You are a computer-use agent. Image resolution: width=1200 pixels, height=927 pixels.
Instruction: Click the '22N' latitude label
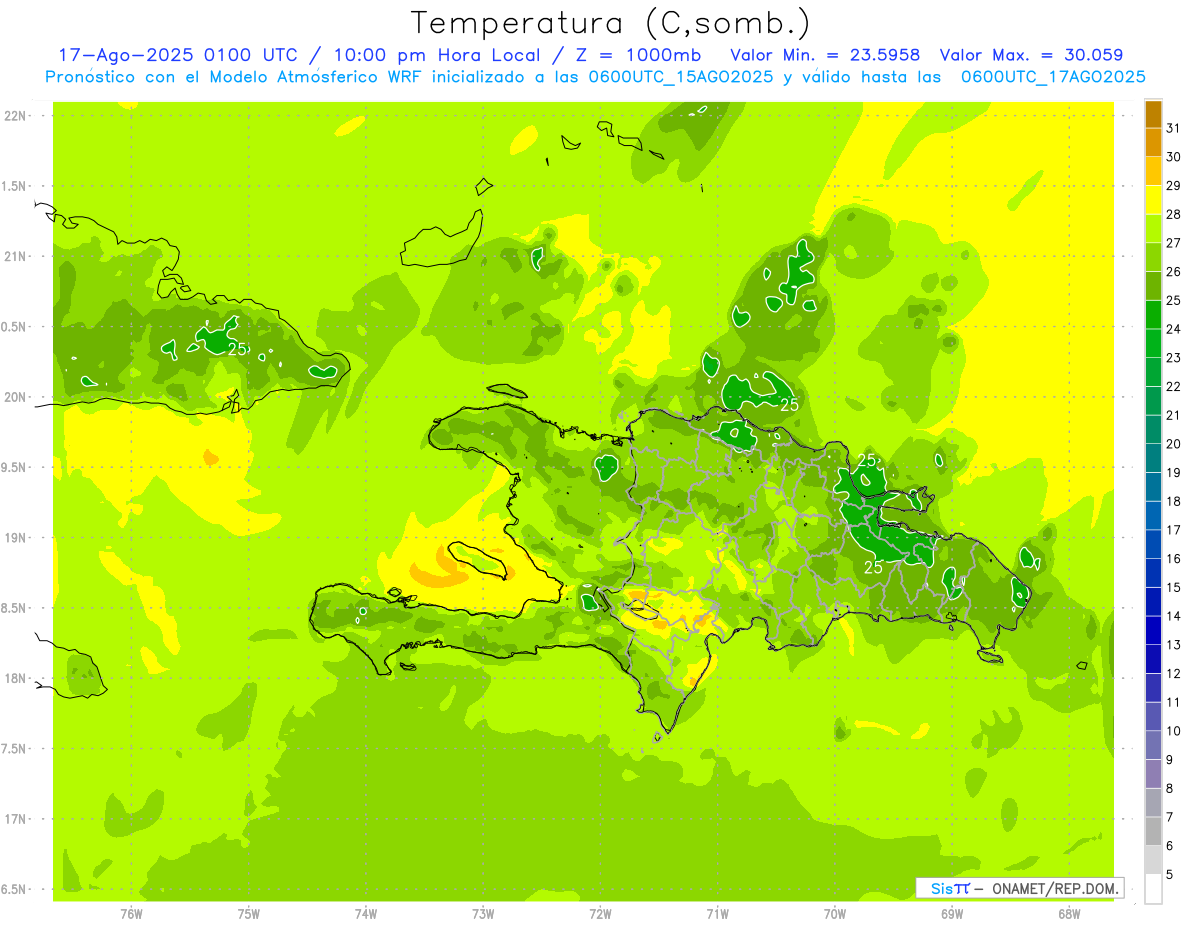15,116
